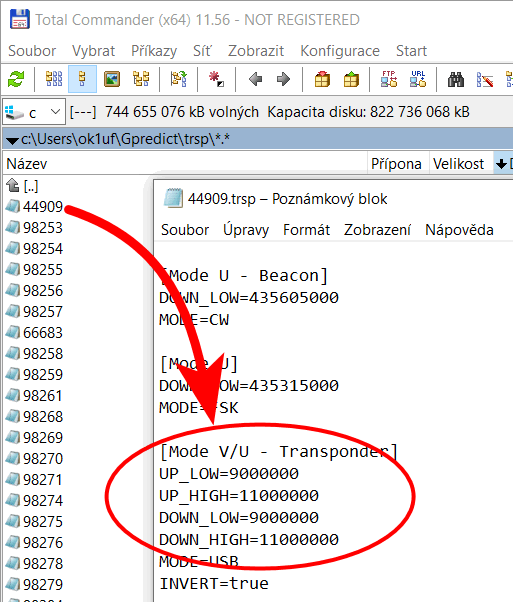Select file 98276 in the list
This screenshot has width=513, height=602.
(43, 542)
